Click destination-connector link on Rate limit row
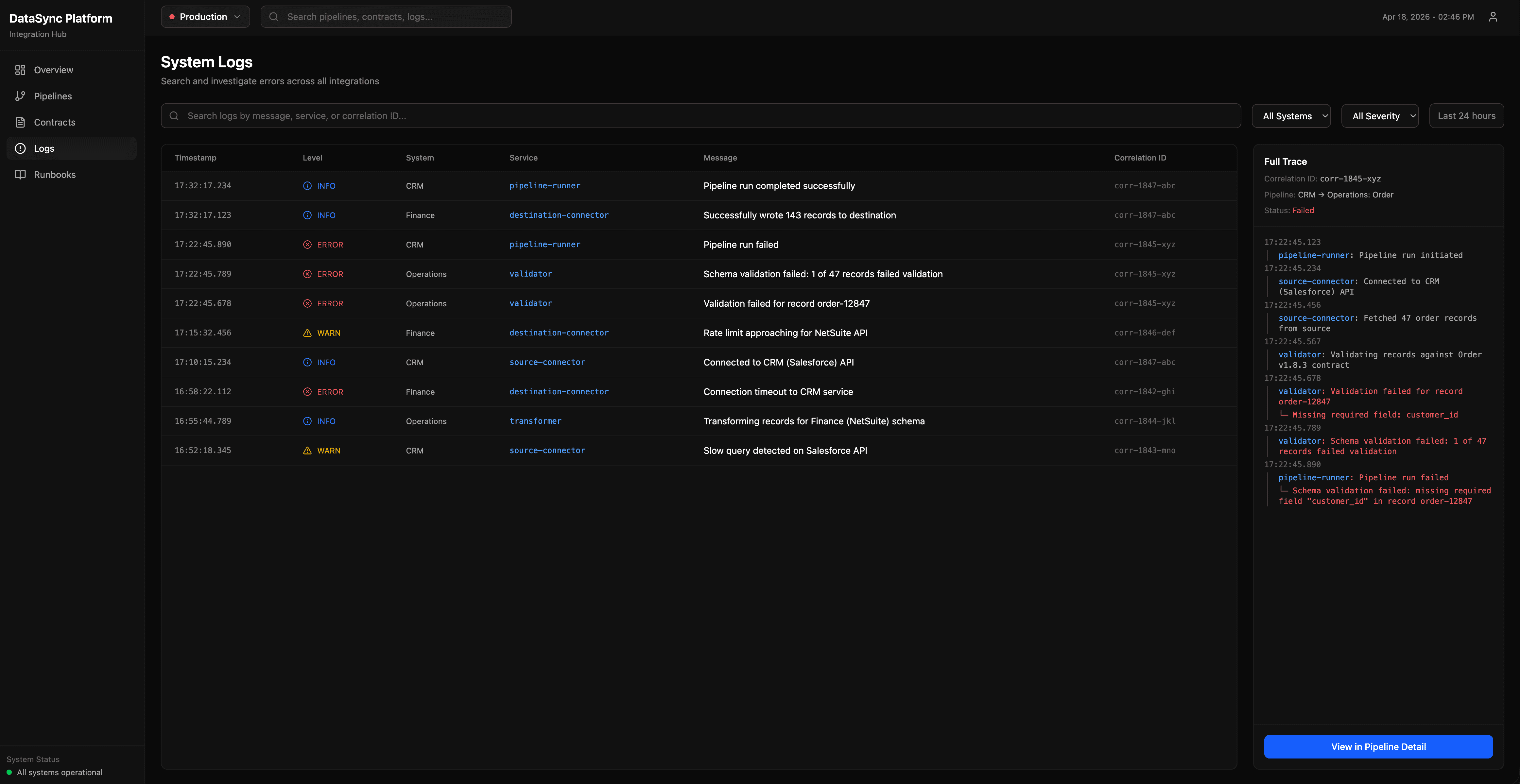This screenshot has width=1520, height=784. 559,333
